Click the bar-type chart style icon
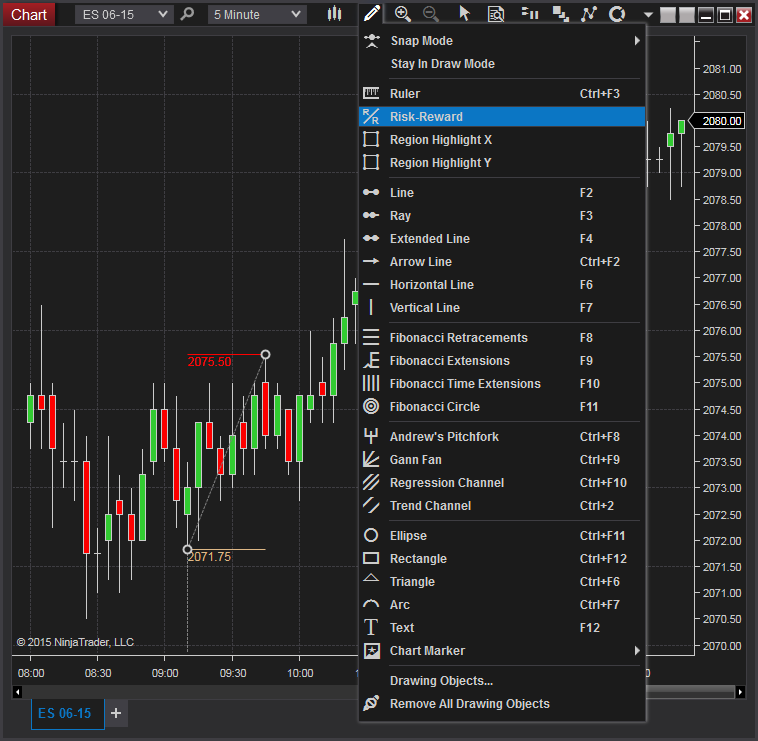758x741 pixels. tap(335, 14)
